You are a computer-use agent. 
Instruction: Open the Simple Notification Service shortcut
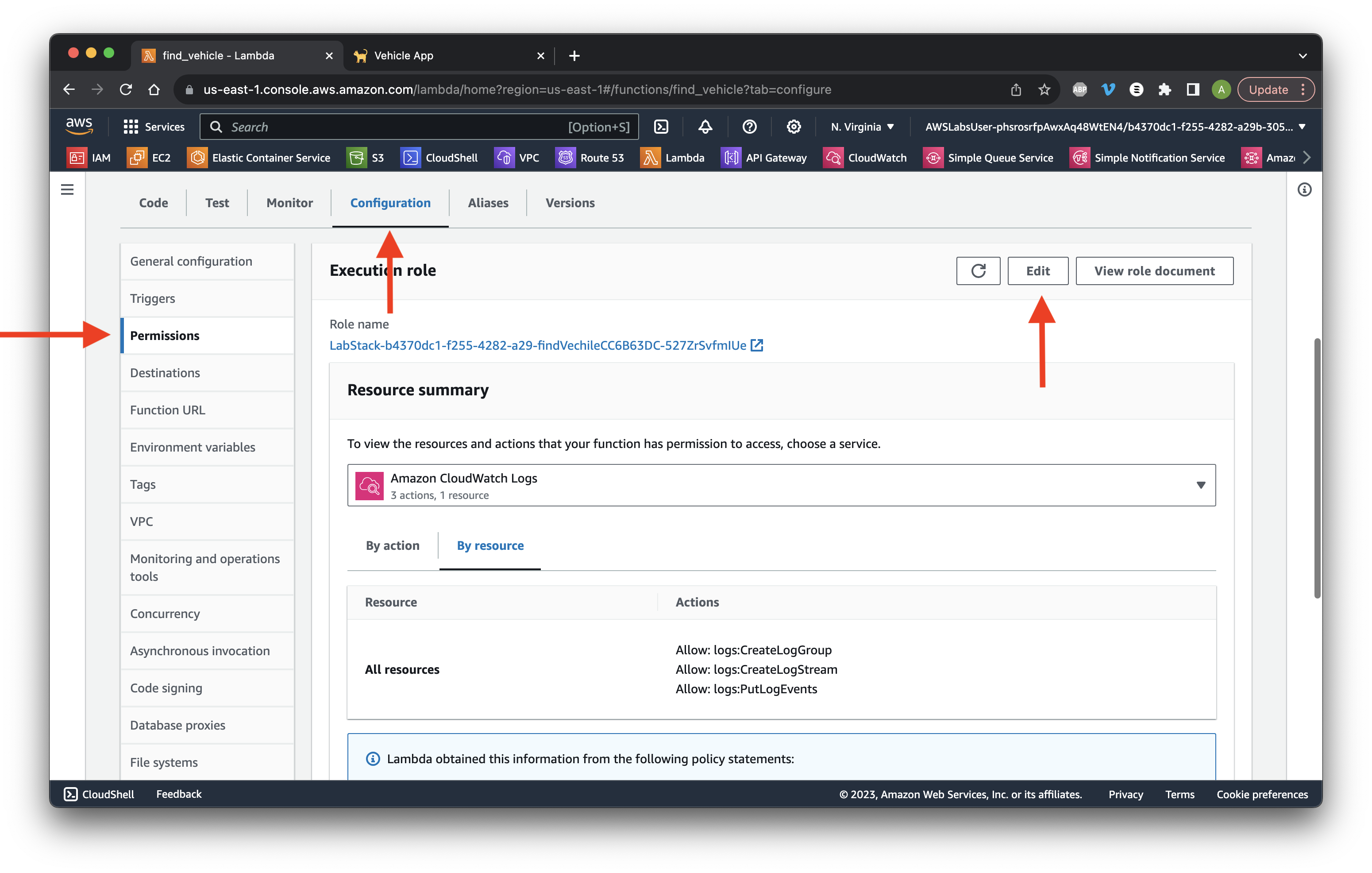(1147, 158)
